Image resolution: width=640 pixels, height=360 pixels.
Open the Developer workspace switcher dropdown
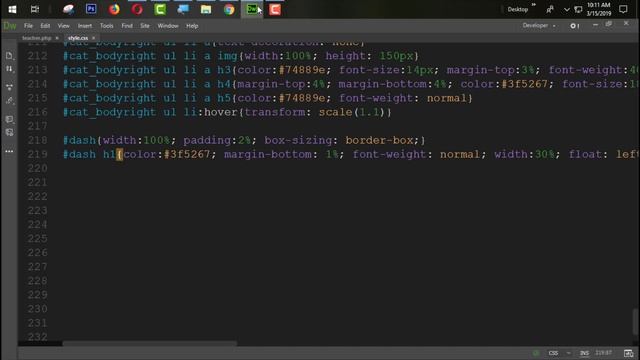click(x=539, y=25)
